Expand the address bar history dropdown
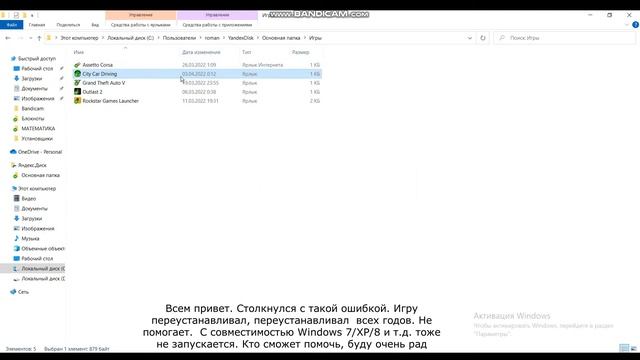The width and height of the screenshot is (640, 360). click(470, 38)
